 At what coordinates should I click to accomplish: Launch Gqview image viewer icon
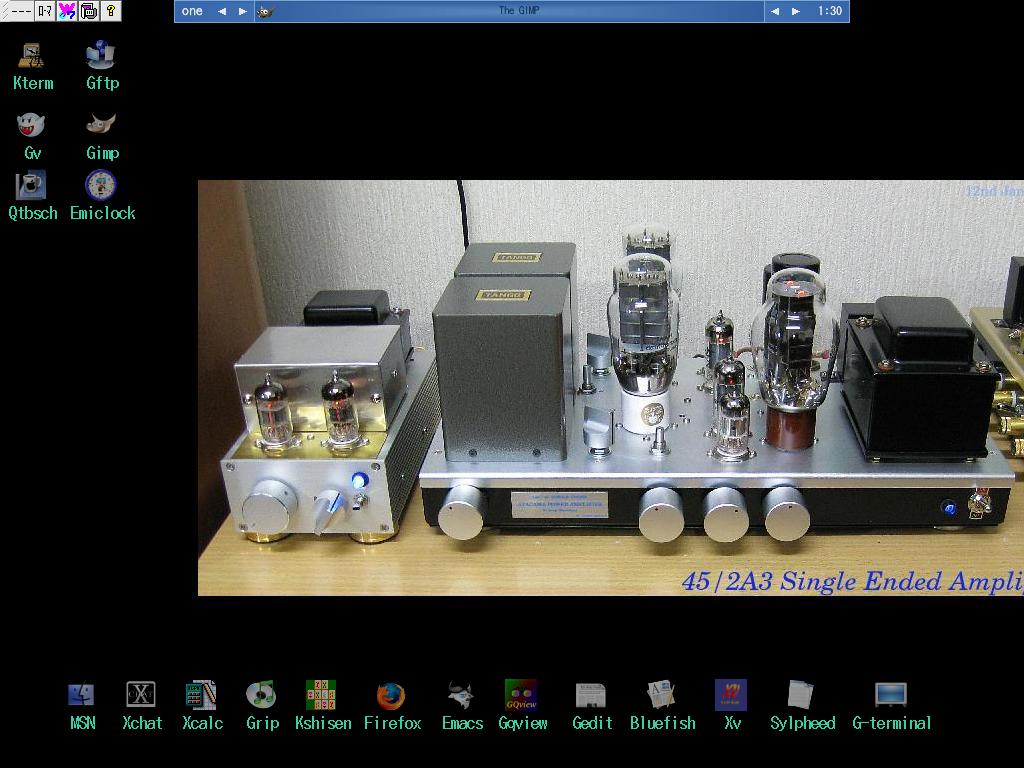coord(522,696)
